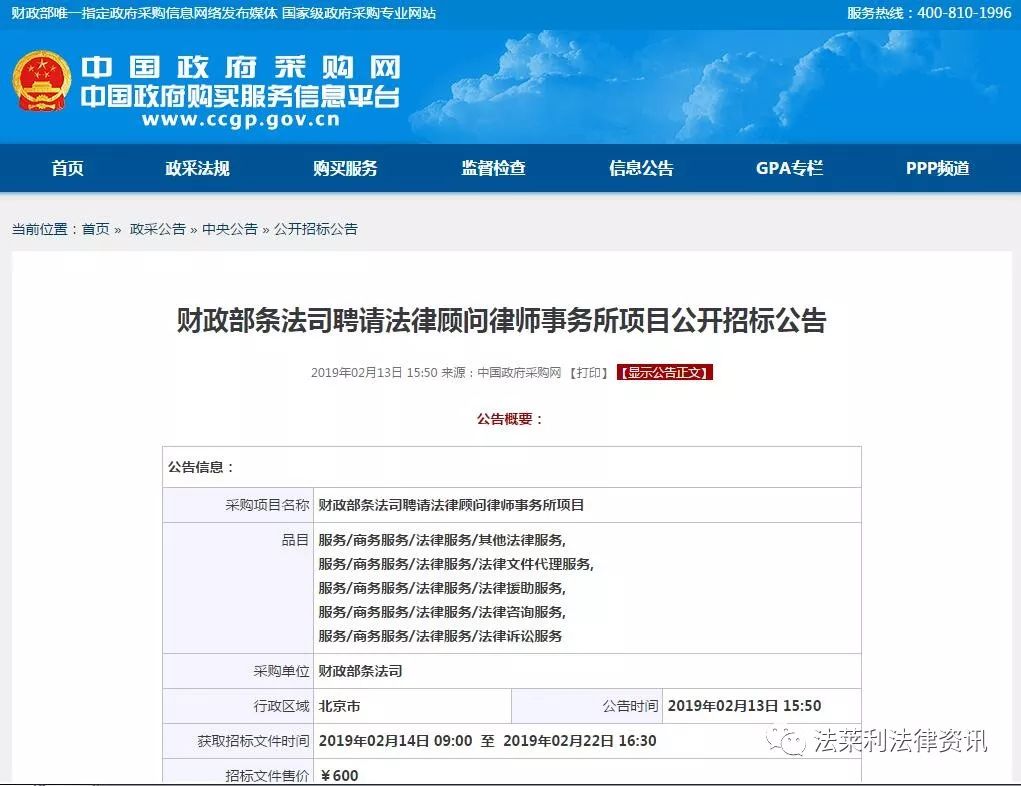
Task: Click the 品目 row label
Action: [295, 540]
